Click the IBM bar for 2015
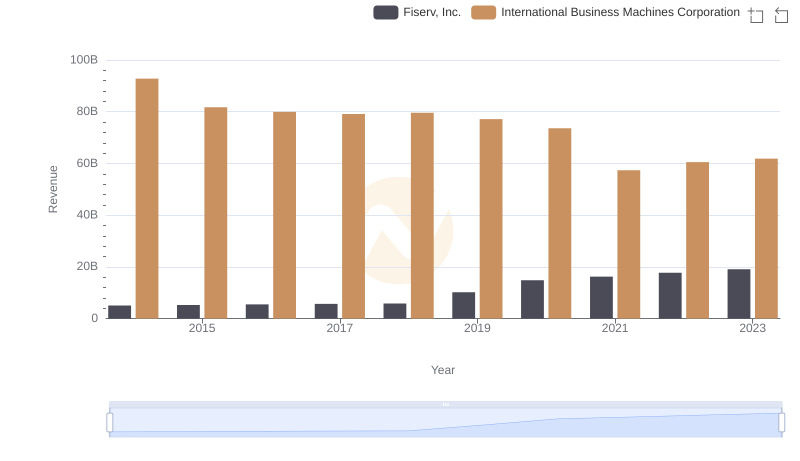Screen dimensions: 800x461 point(216,213)
